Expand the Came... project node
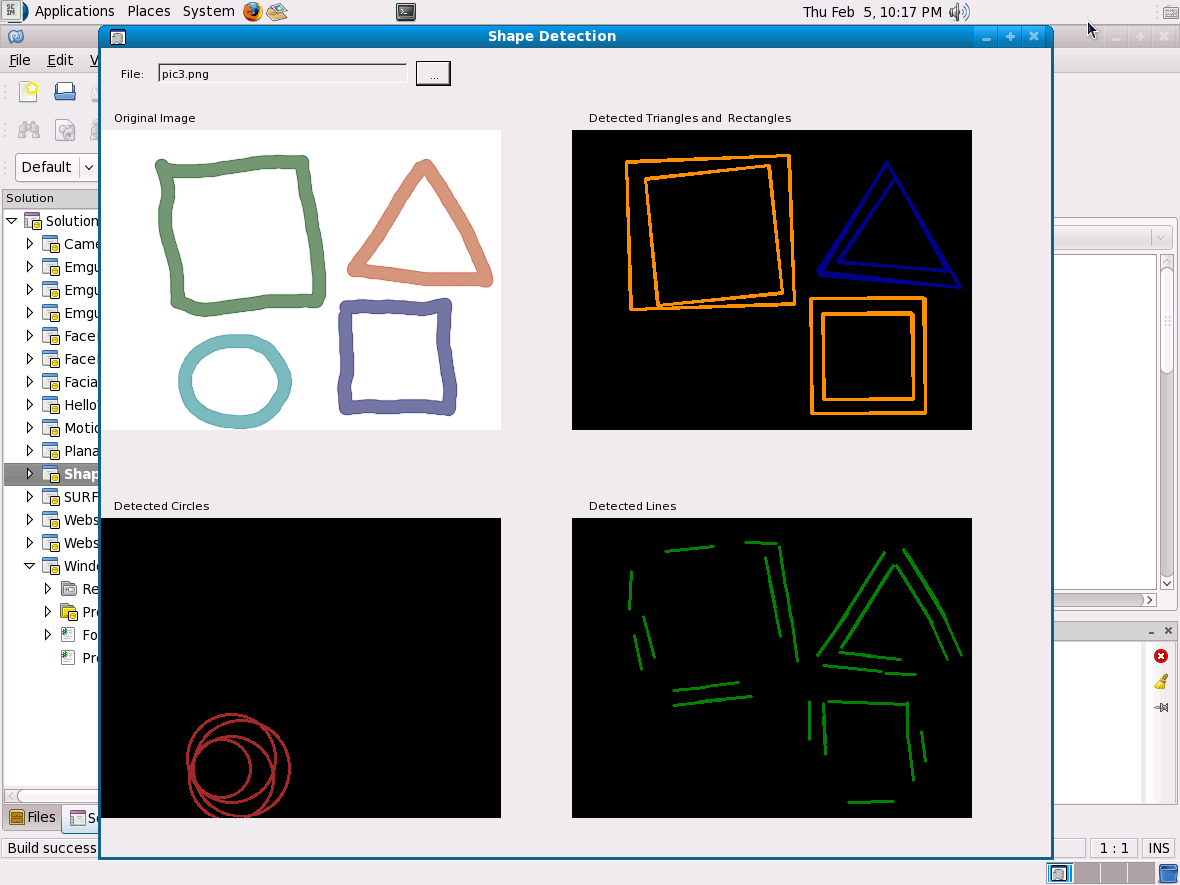The image size is (1180, 885). click(29, 244)
